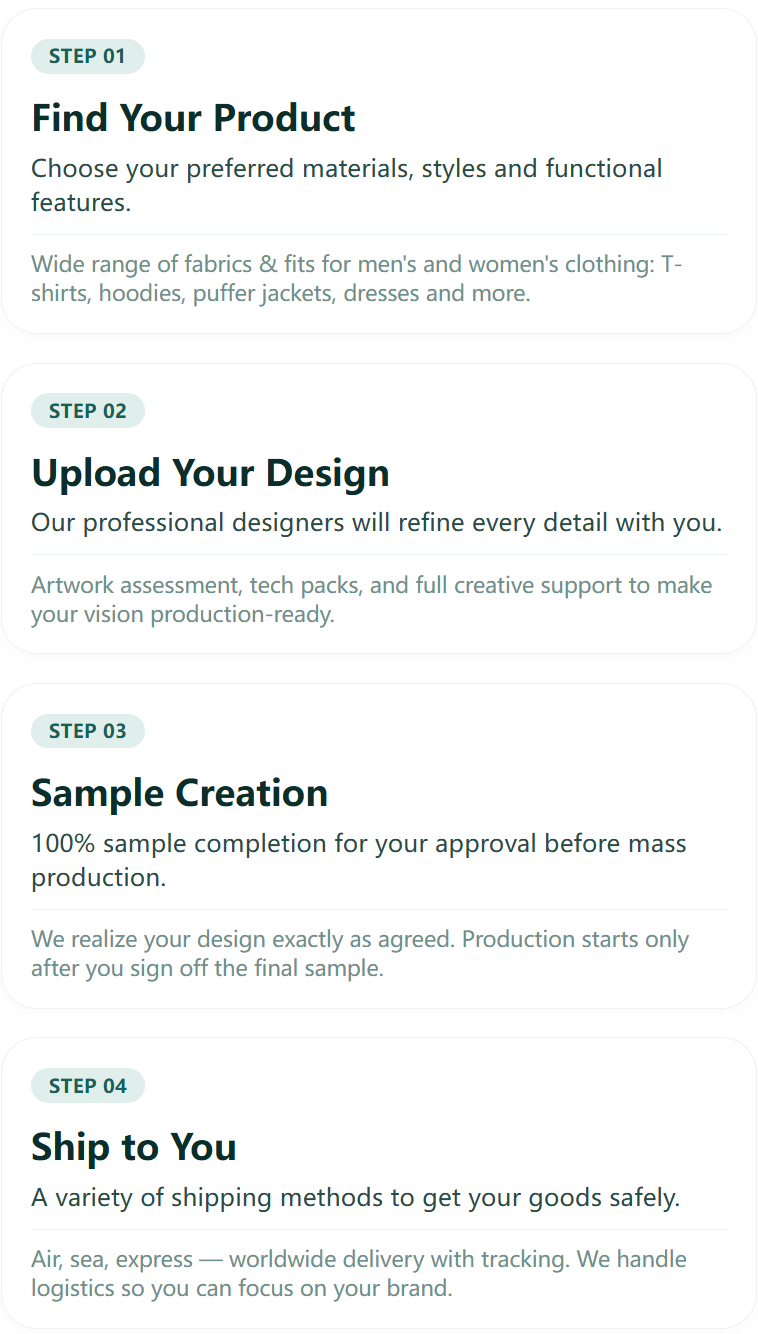Click the 'Wide range of fabrics' description
Screen dimensions: 758x1334
357,279
